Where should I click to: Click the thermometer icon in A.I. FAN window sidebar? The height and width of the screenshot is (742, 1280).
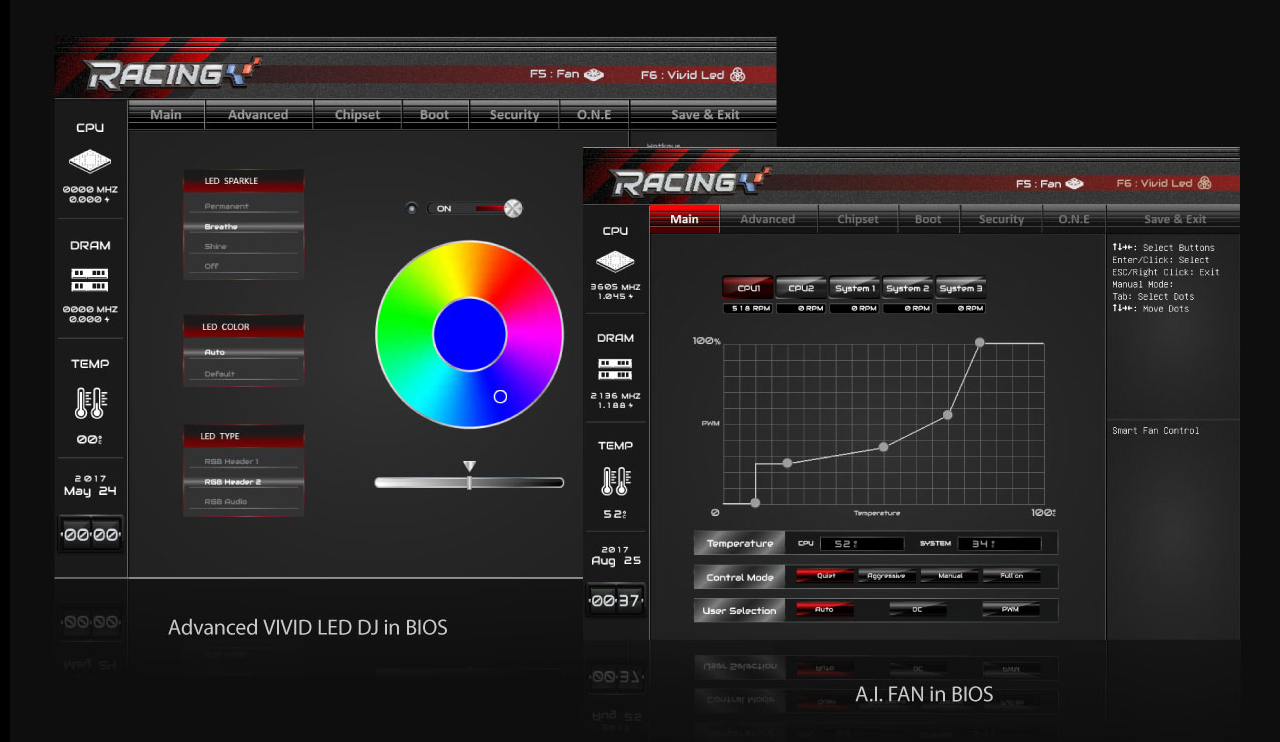615,482
